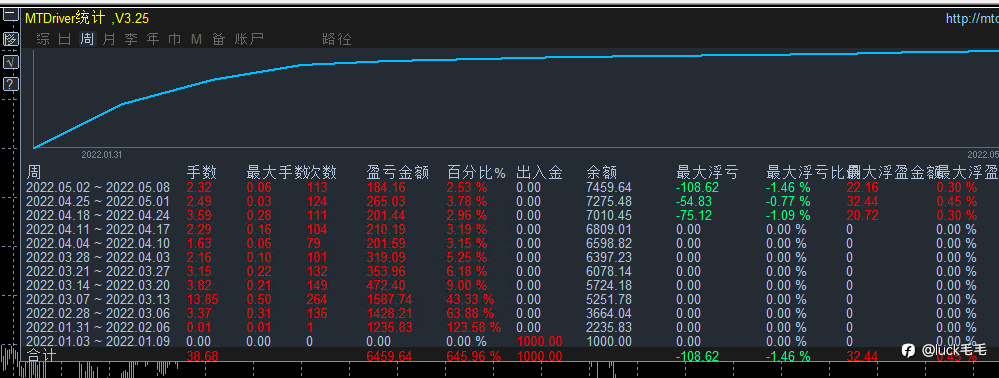
Task: Click the 2022.01.31 chart date label
Action: point(101,154)
